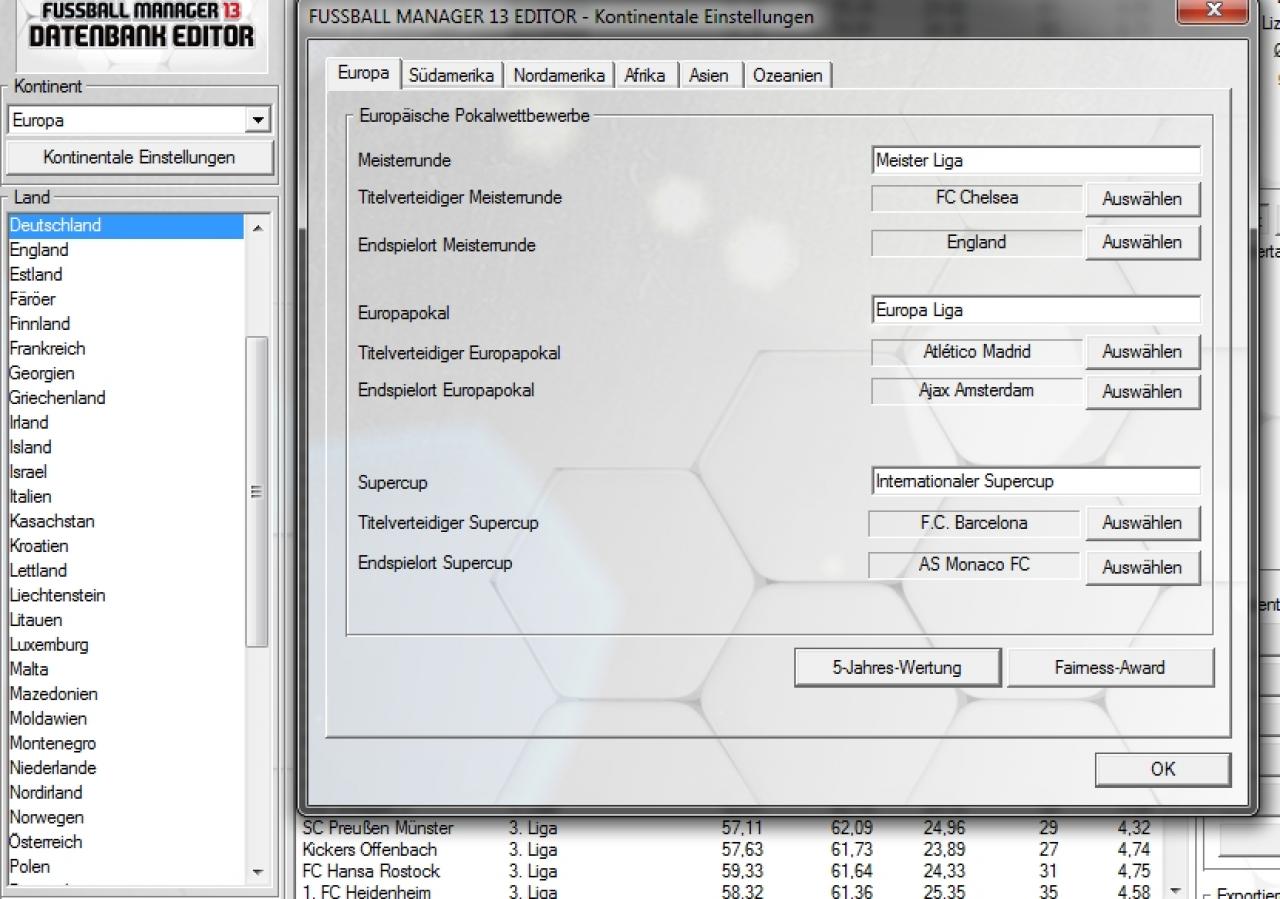Click Auswählen for Endspielort Meisterrunde England
Screen dimensions: 1280x899
coord(1142,242)
